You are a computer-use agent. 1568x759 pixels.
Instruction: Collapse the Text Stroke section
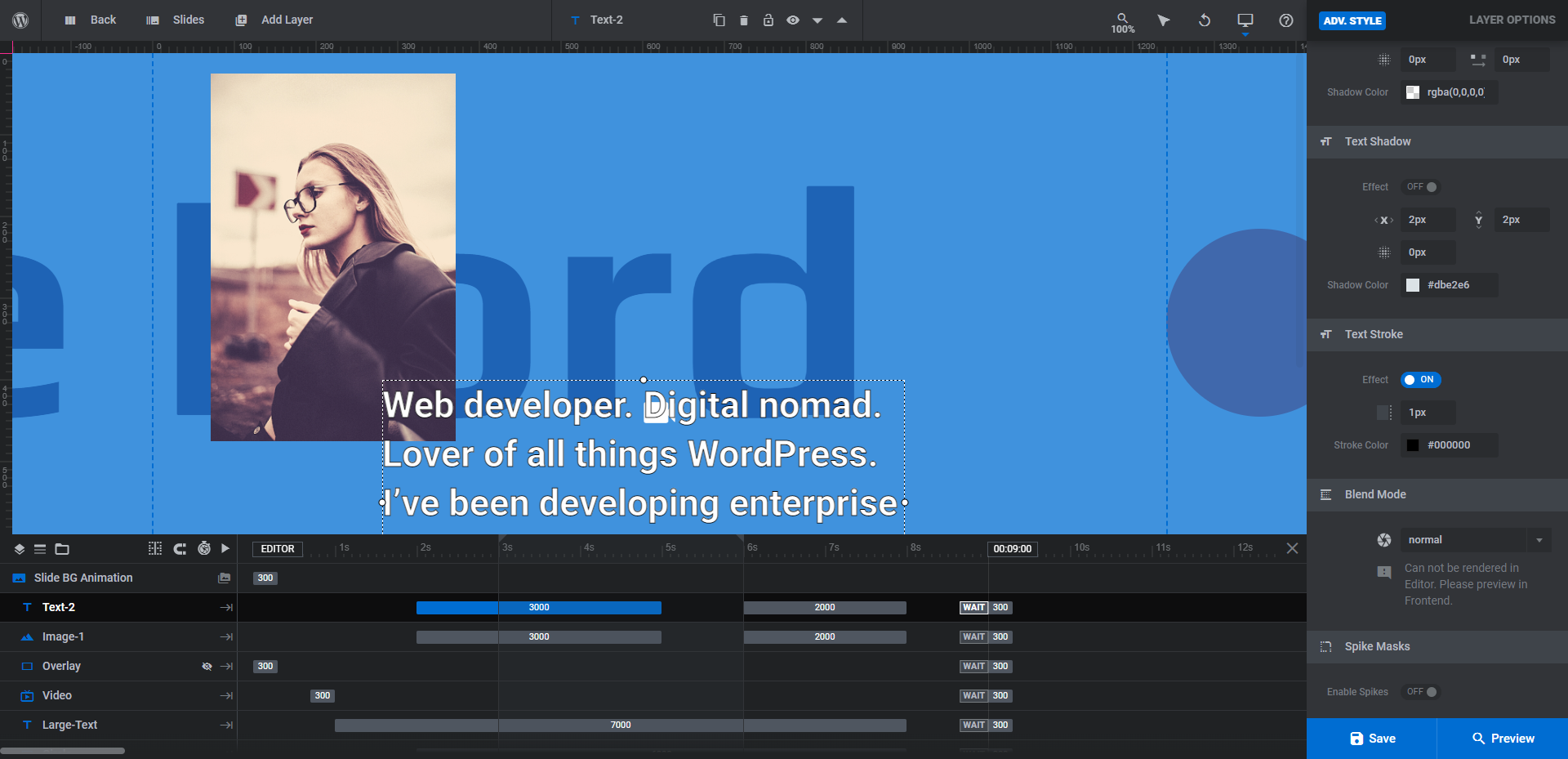[x=1437, y=334]
